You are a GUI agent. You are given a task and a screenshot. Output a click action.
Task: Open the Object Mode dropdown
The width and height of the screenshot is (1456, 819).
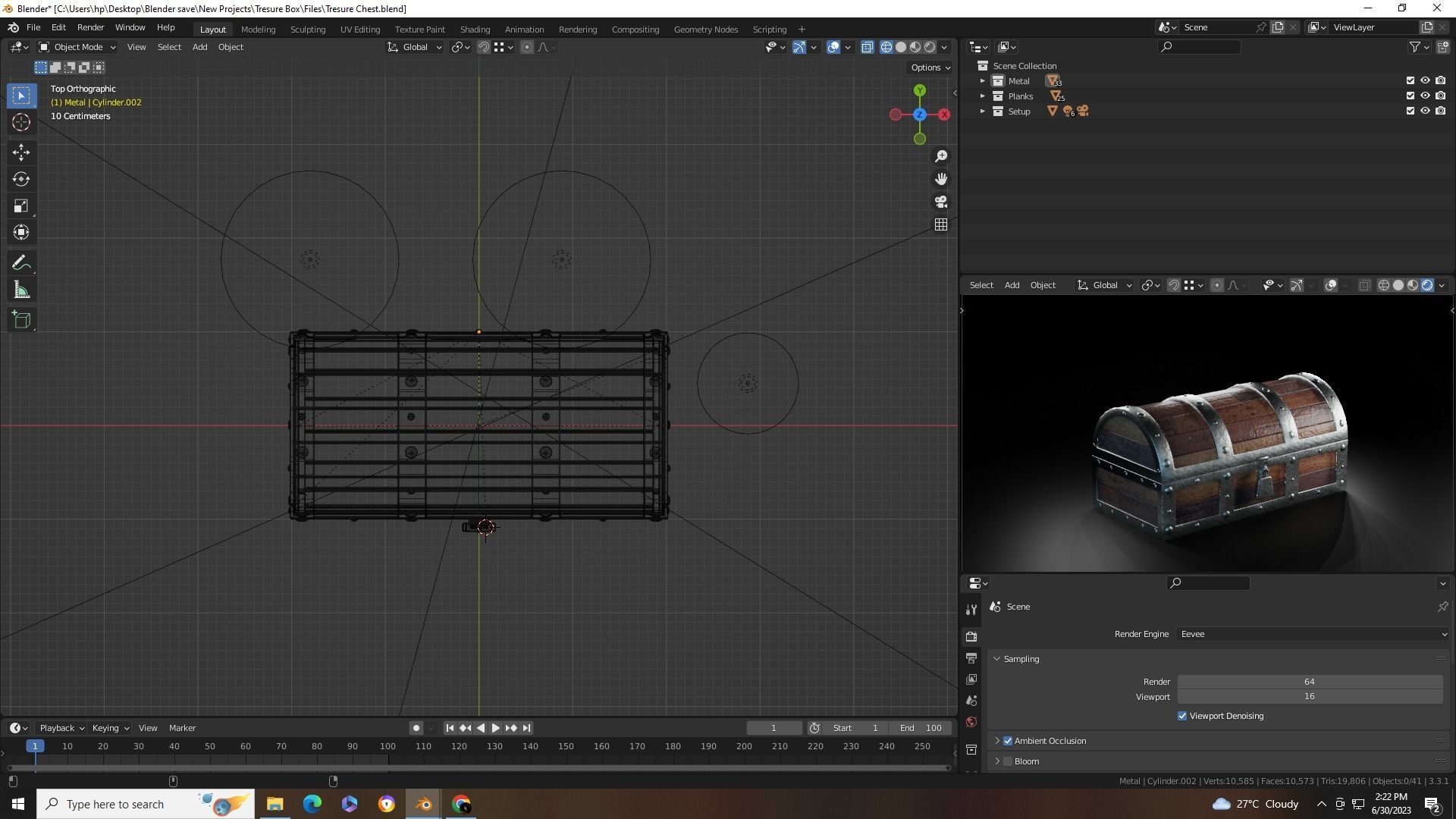coord(77,47)
